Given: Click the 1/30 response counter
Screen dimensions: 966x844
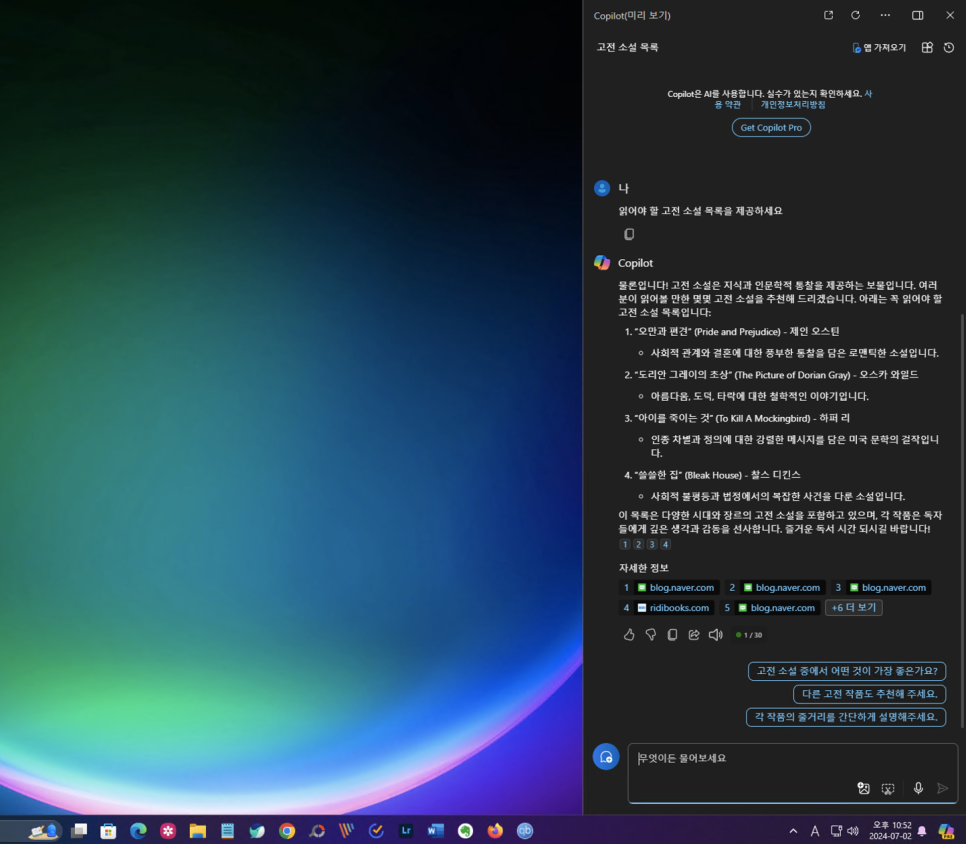Looking at the screenshot, I should tap(749, 635).
